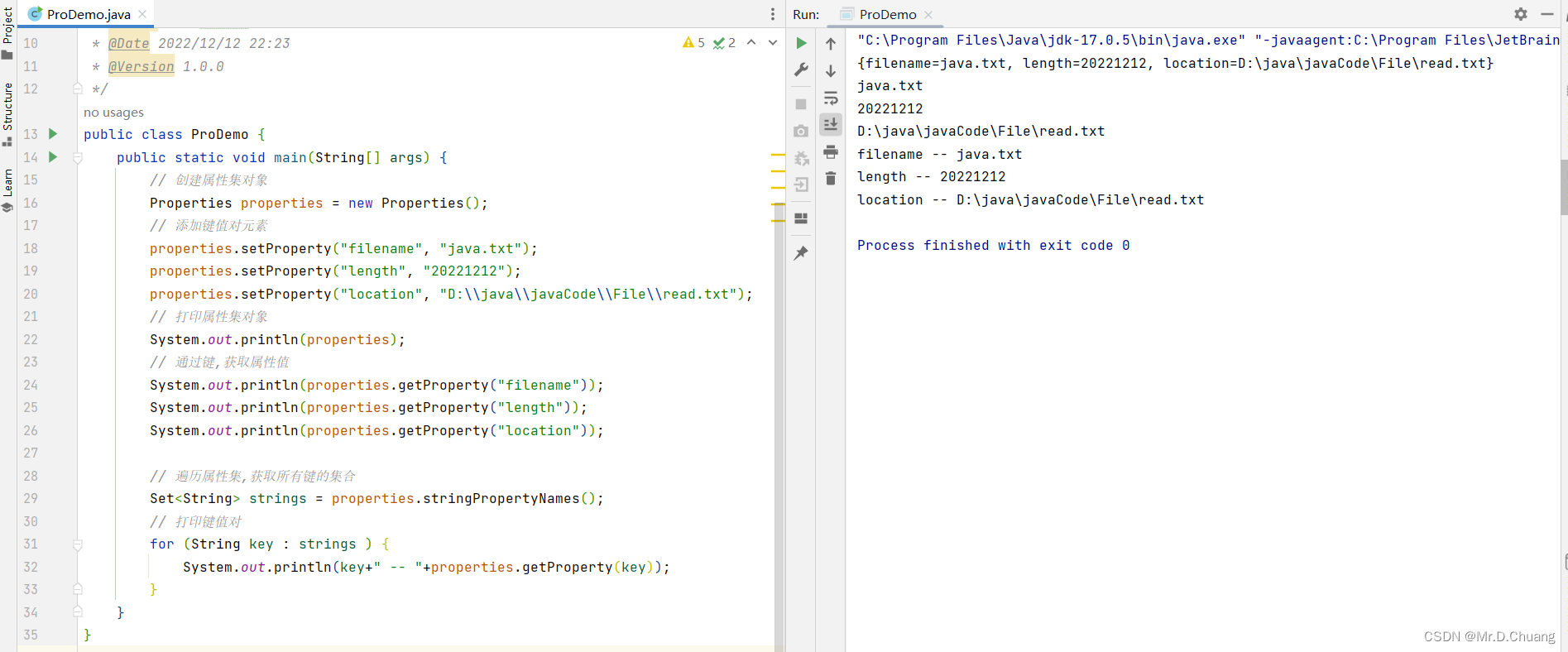The width and height of the screenshot is (1568, 652).
Task: Click 'Run:' label of run panel
Action: [806, 14]
